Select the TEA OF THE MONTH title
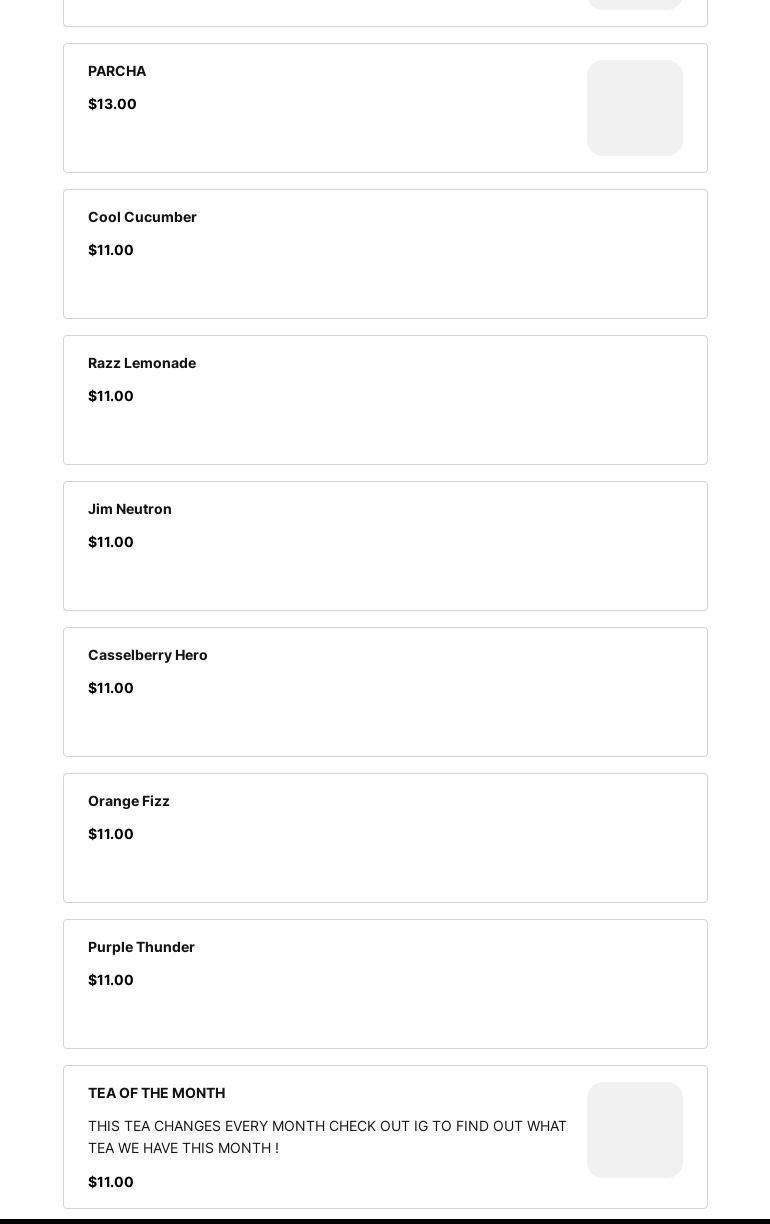770x1224 pixels. click(156, 1093)
